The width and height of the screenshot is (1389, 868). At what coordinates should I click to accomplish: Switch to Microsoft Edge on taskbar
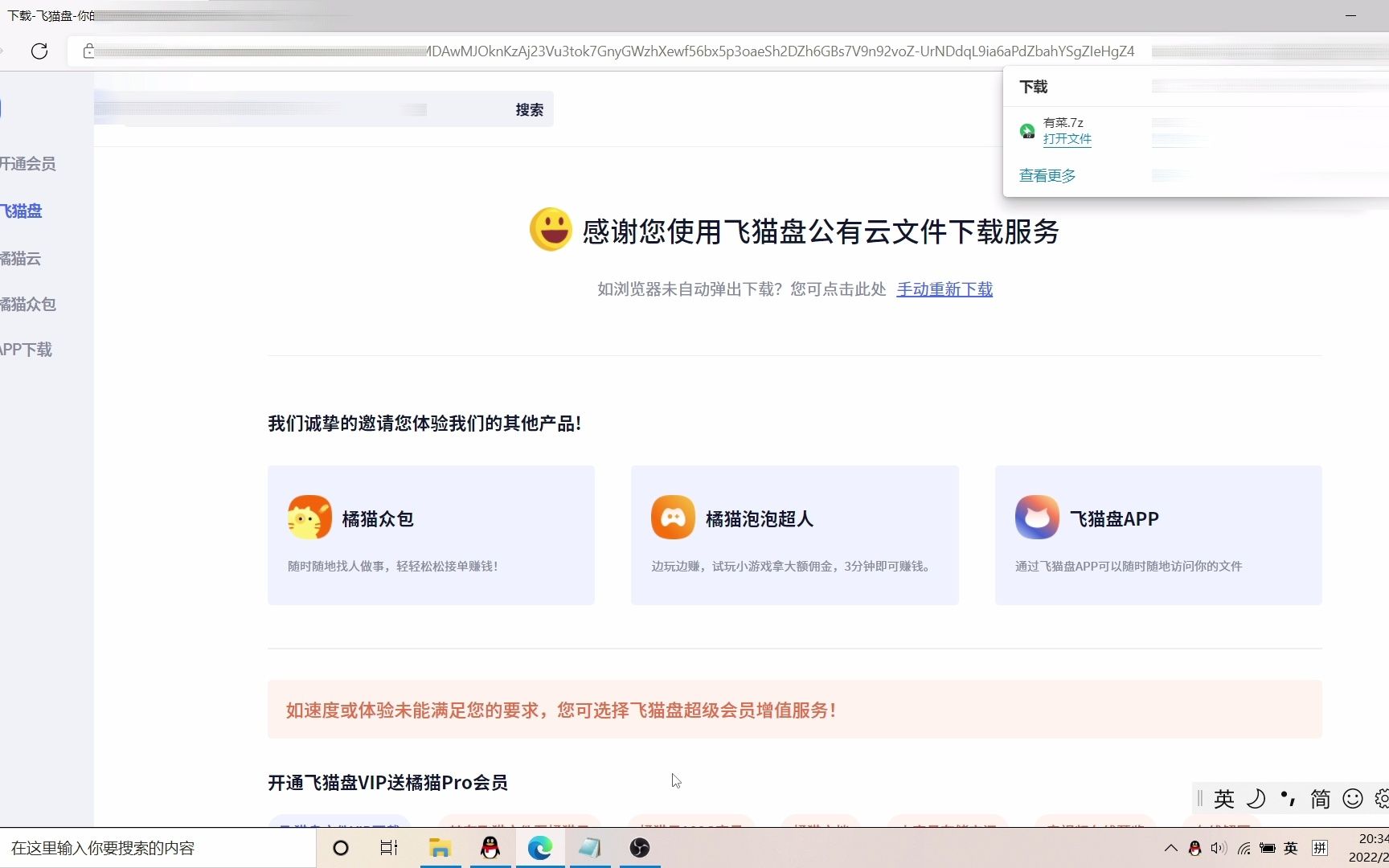pos(539,848)
